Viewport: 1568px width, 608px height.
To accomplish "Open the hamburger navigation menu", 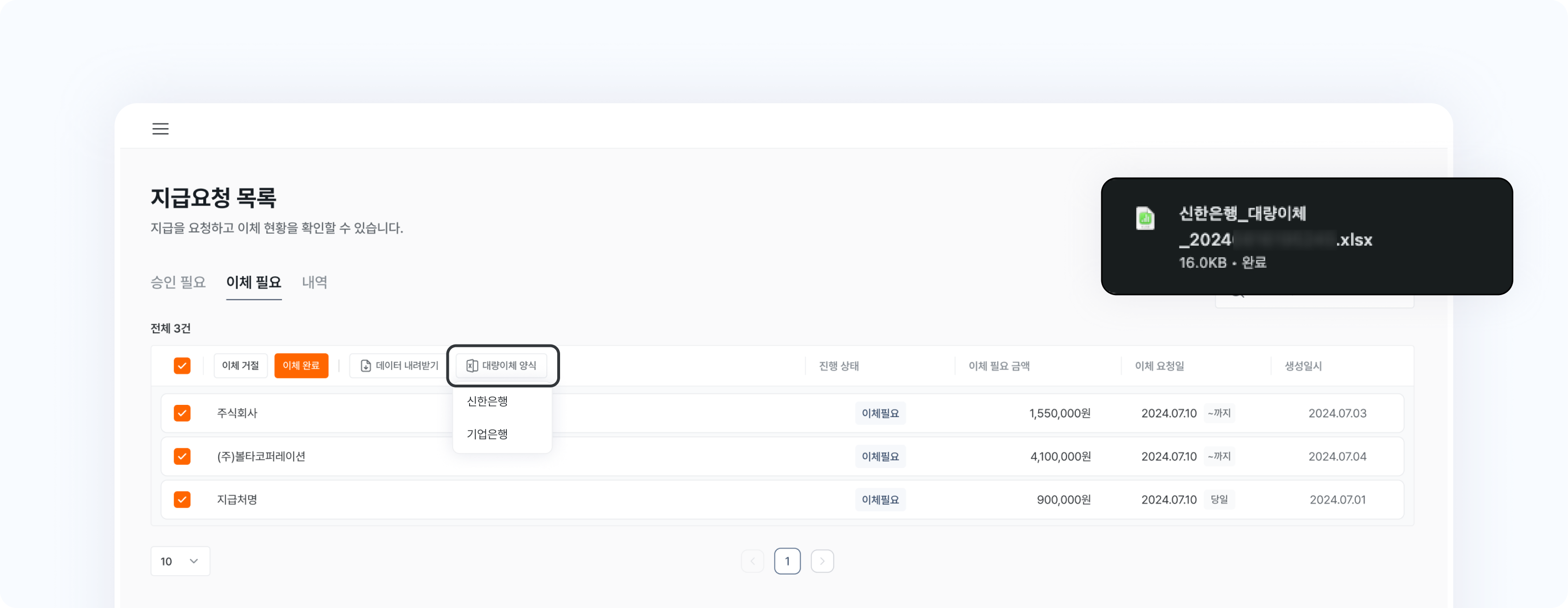I will 160,129.
